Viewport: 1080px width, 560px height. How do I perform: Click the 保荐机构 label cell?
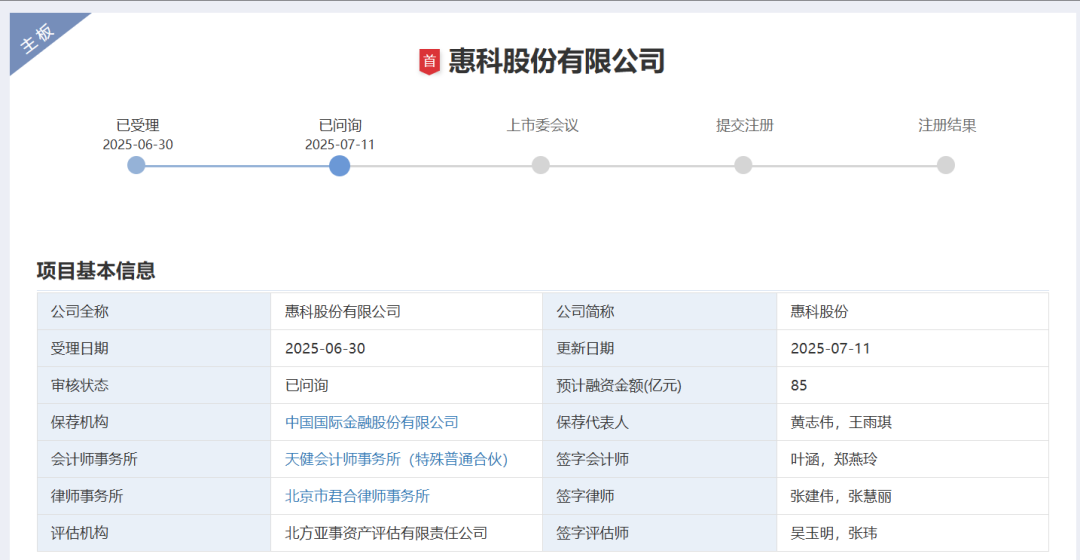(x=154, y=422)
